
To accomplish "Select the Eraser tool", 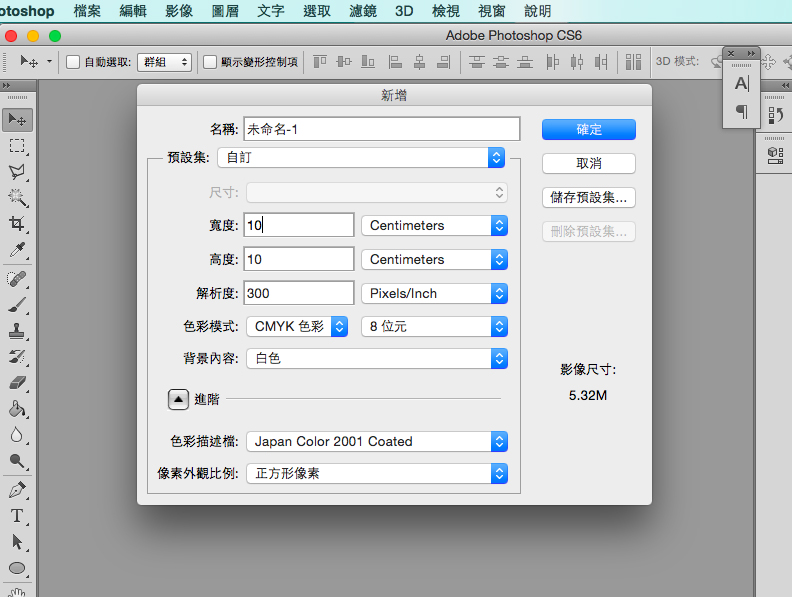I will [x=17, y=383].
